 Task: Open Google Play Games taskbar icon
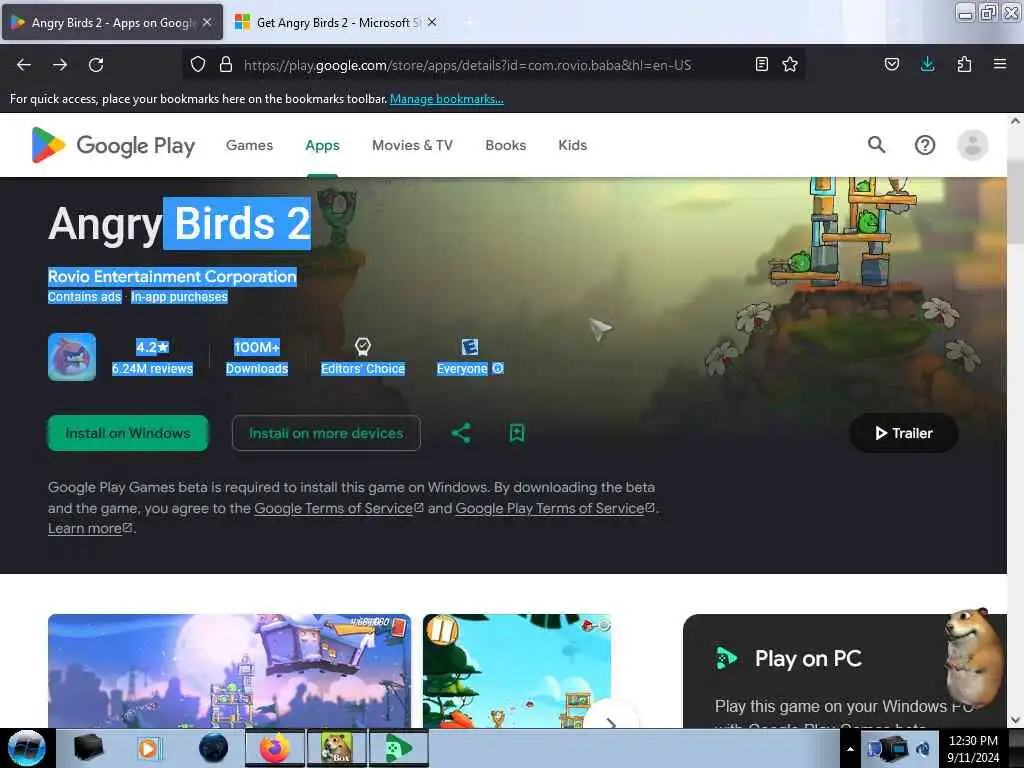coord(398,748)
